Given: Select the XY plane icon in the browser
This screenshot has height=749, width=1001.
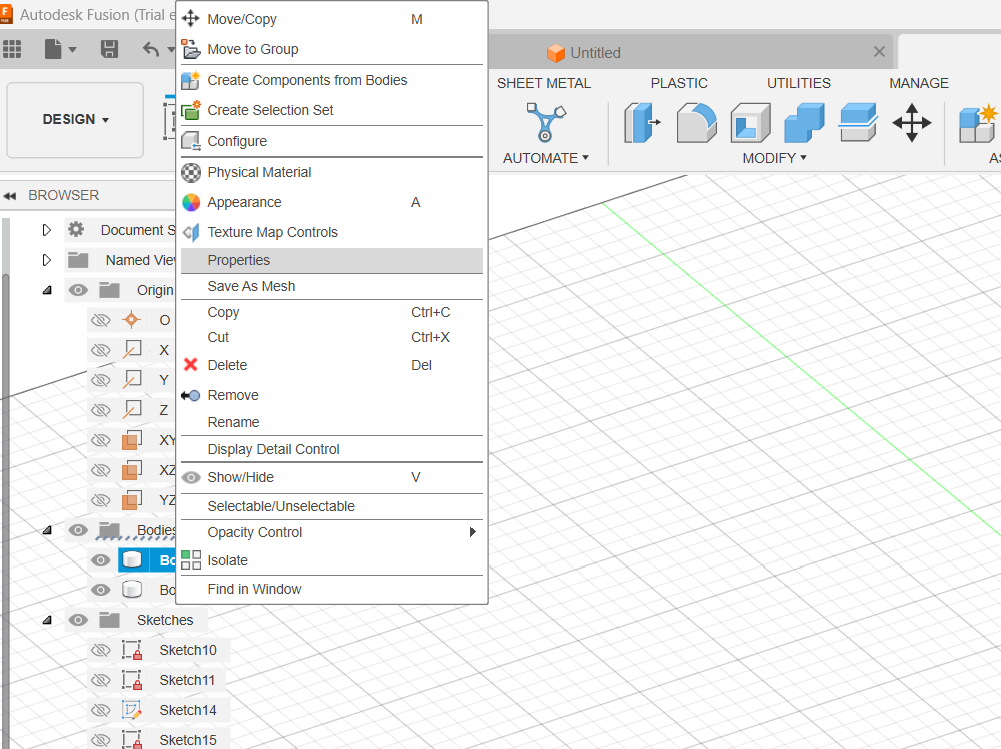Looking at the screenshot, I should (132, 440).
